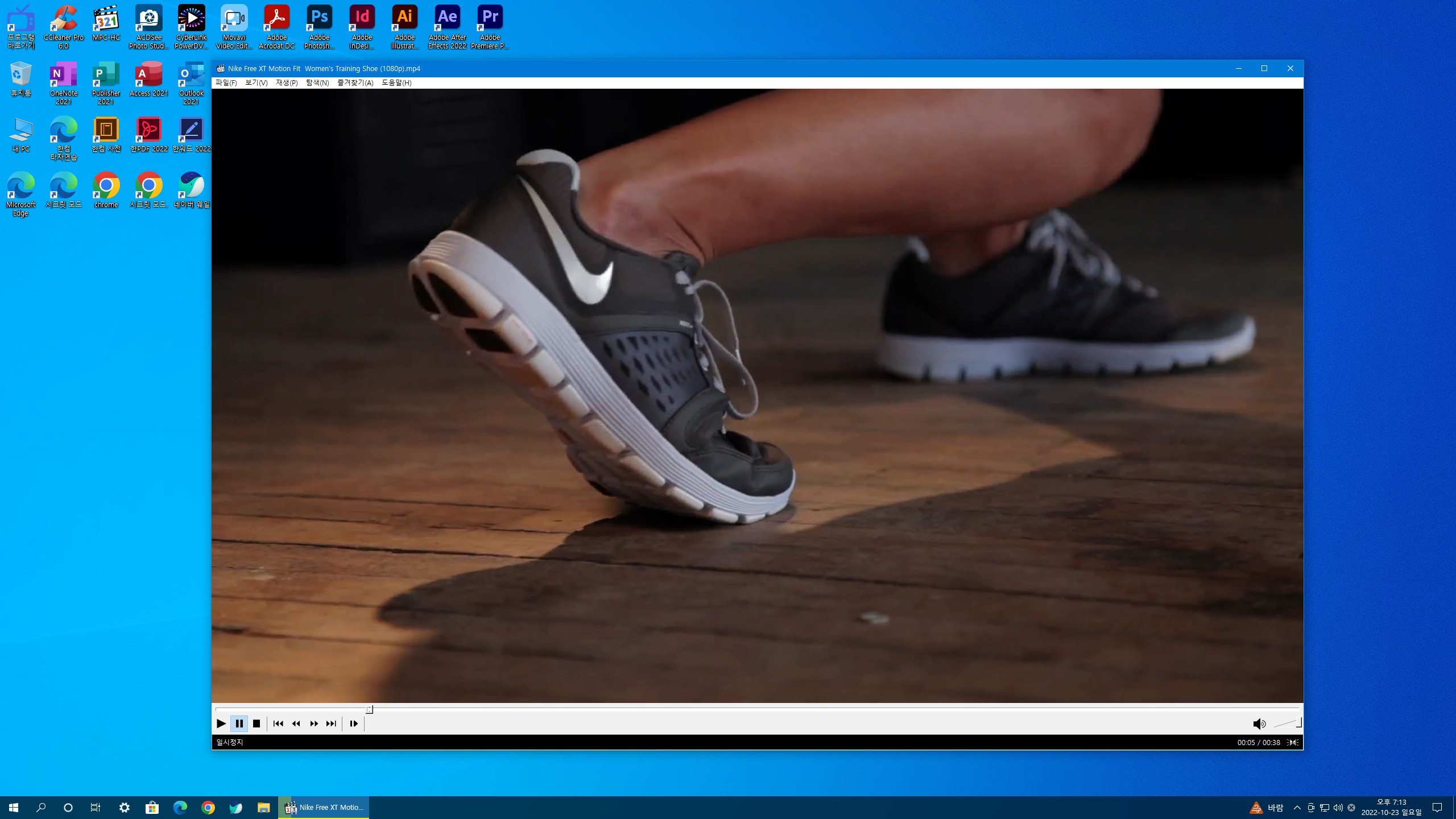Click Nike Free XT taskbar button
1456x819 pixels.
324,808
